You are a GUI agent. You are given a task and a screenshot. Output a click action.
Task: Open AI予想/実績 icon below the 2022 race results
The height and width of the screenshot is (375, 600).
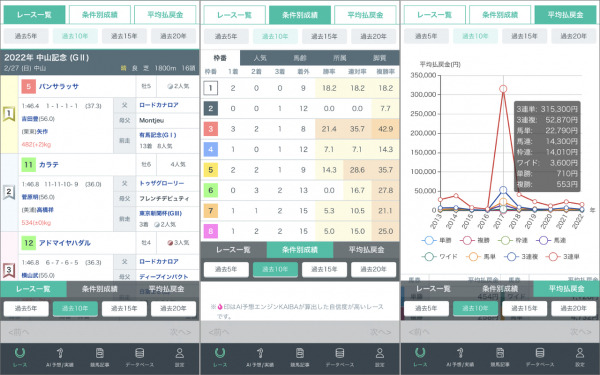tap(60, 357)
